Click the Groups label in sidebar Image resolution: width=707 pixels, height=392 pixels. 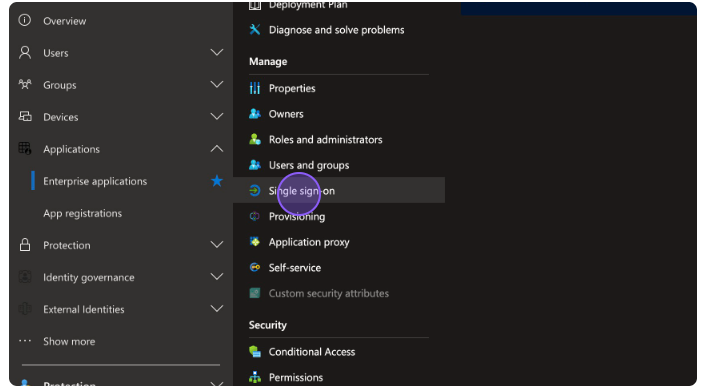click(60, 85)
